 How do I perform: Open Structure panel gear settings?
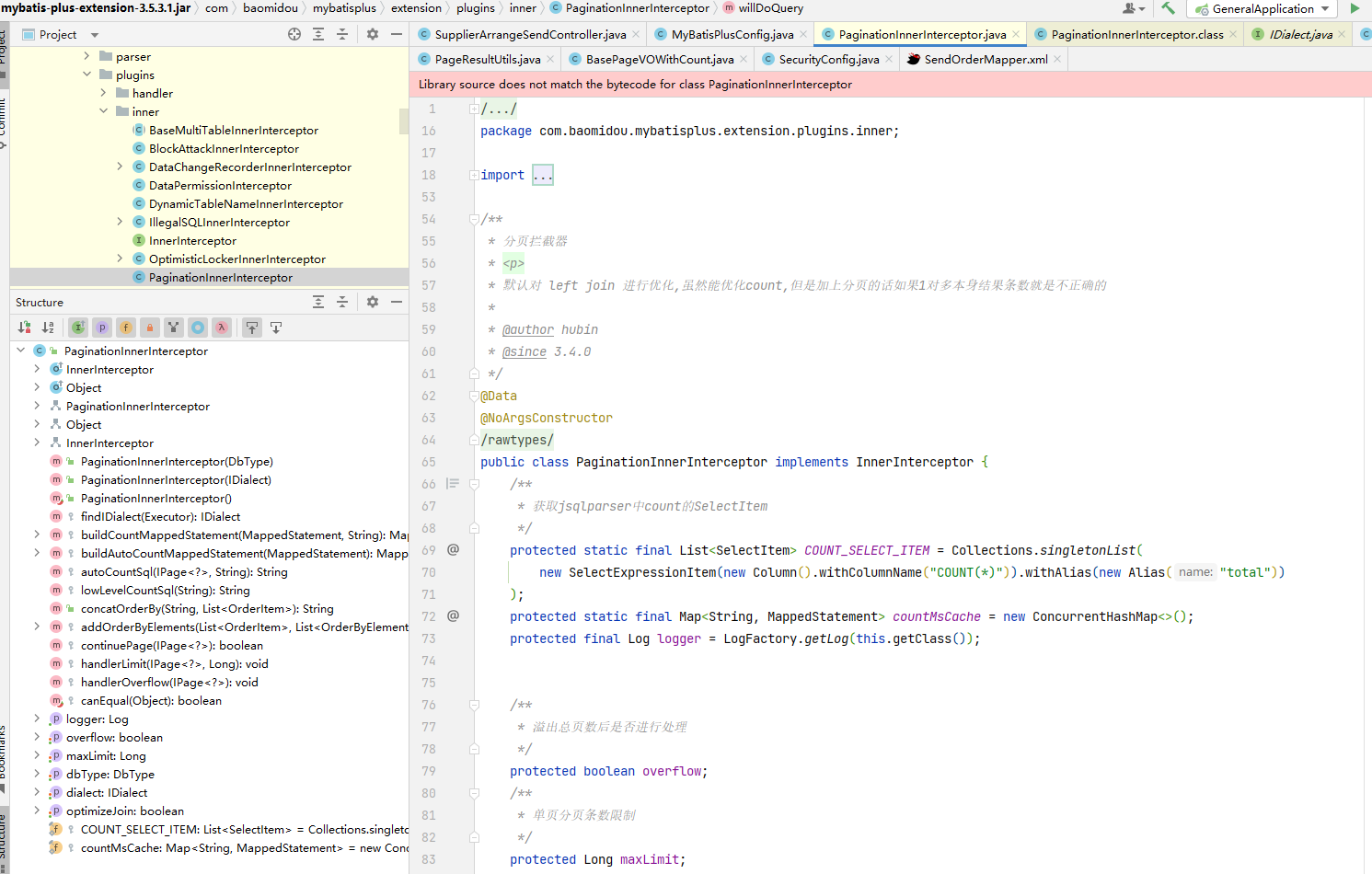373,302
